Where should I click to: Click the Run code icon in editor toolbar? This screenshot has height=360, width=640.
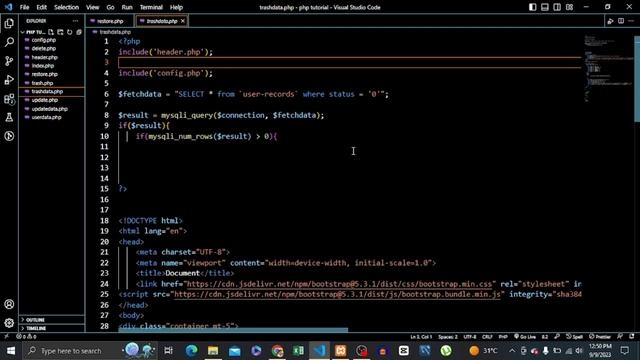point(610,21)
